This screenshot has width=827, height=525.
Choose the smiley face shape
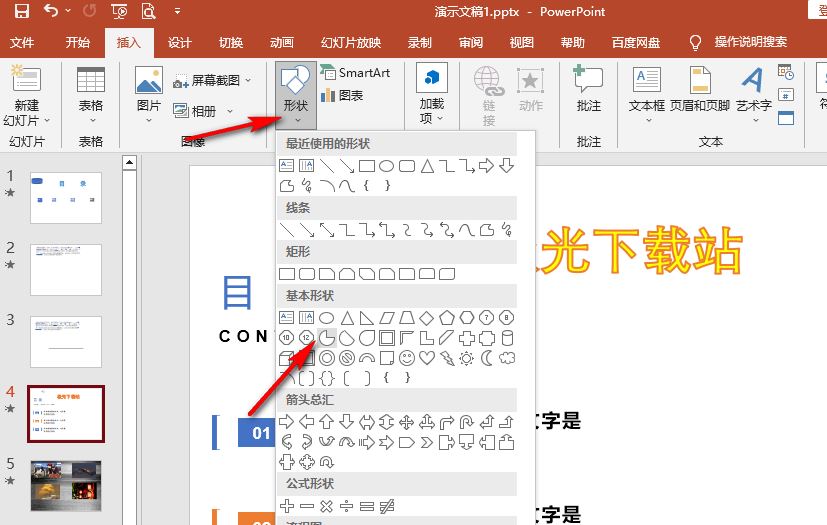(406, 357)
